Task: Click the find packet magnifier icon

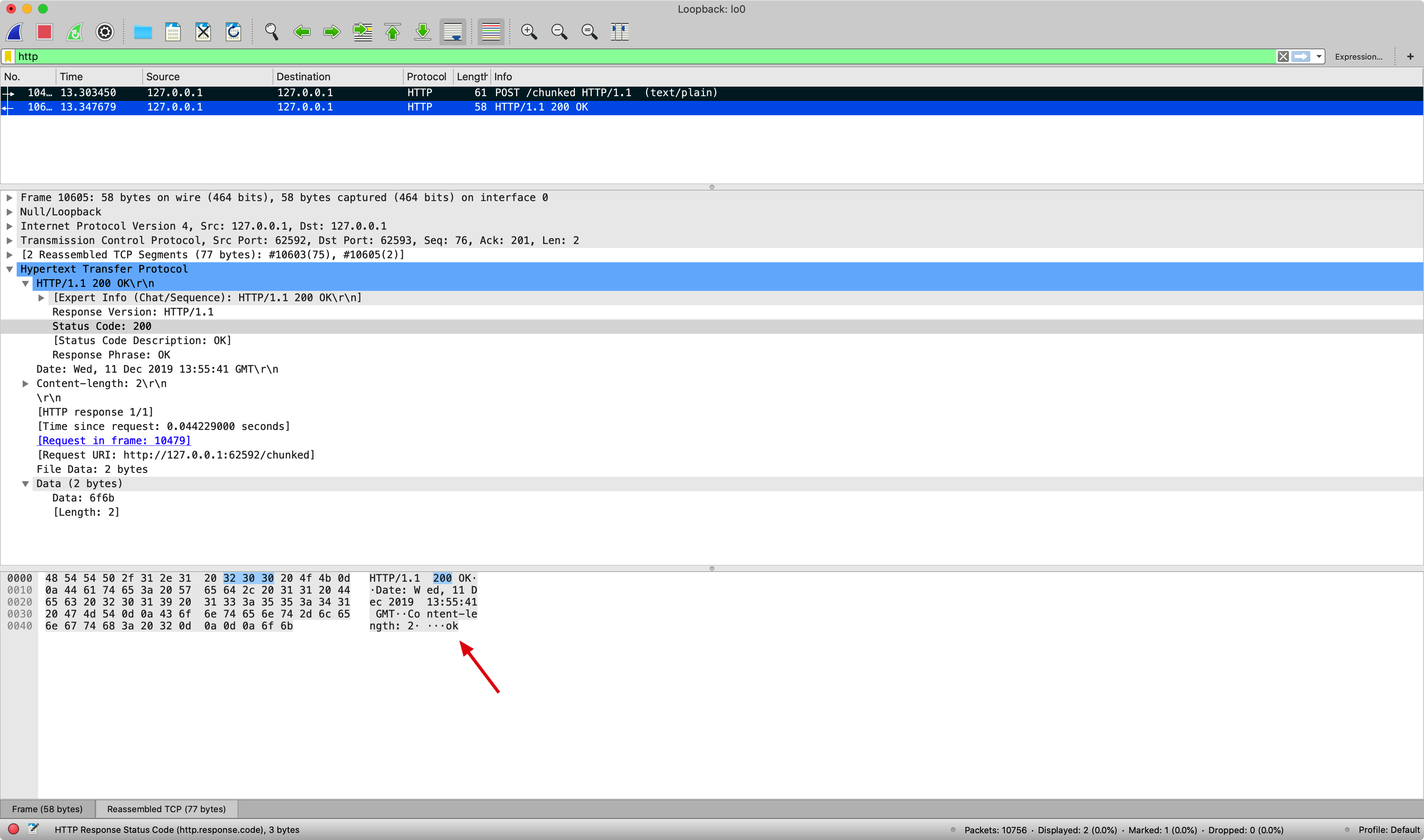Action: [272, 32]
